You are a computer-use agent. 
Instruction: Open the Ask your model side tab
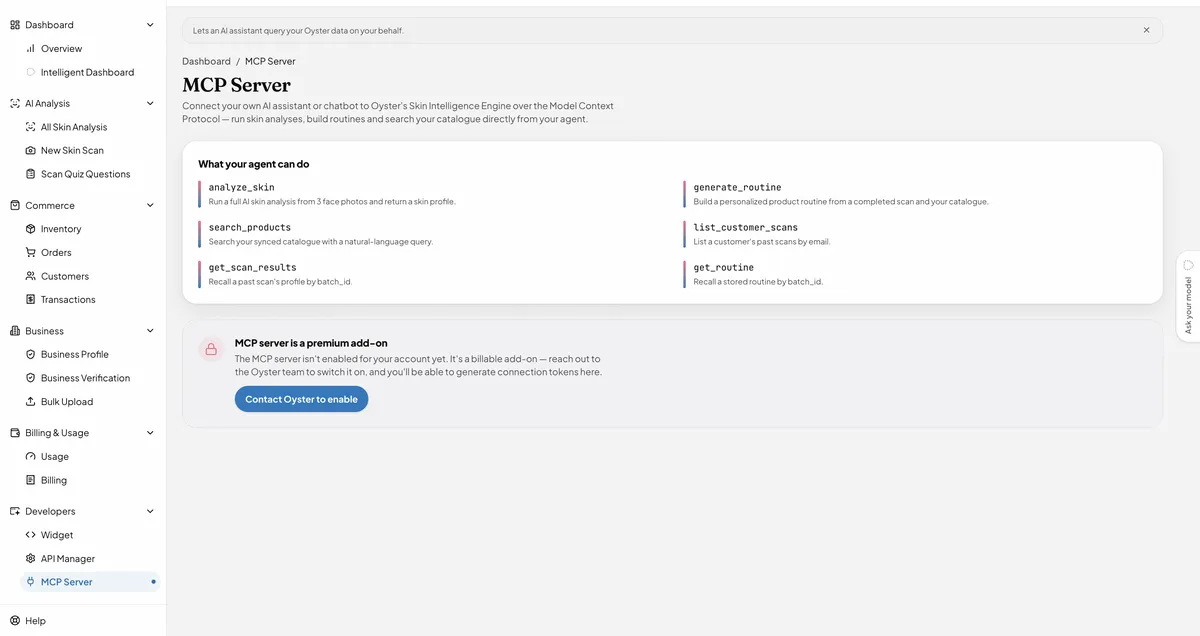[1188, 296]
